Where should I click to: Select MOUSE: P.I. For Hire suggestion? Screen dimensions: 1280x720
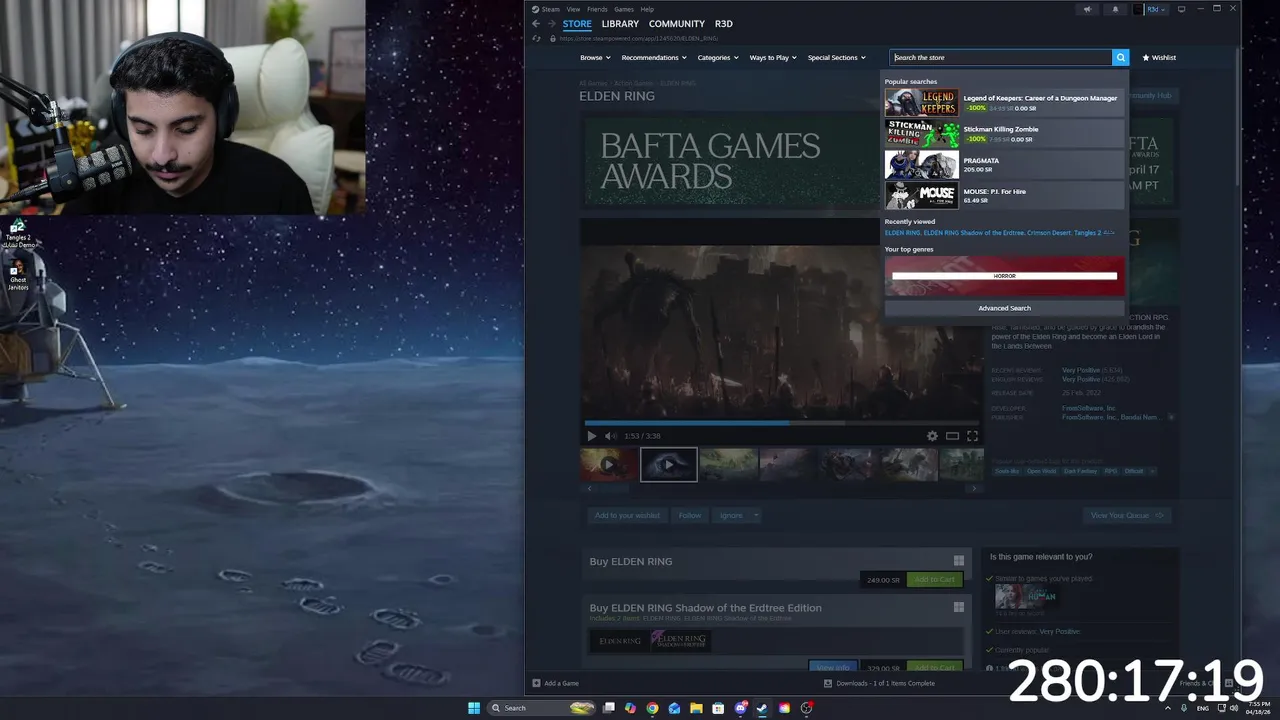[1005, 196]
